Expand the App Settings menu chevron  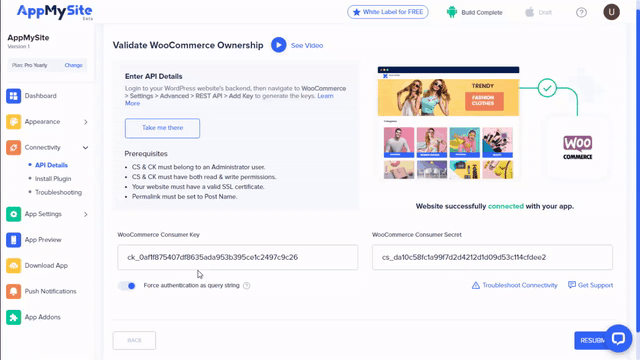coord(86,214)
